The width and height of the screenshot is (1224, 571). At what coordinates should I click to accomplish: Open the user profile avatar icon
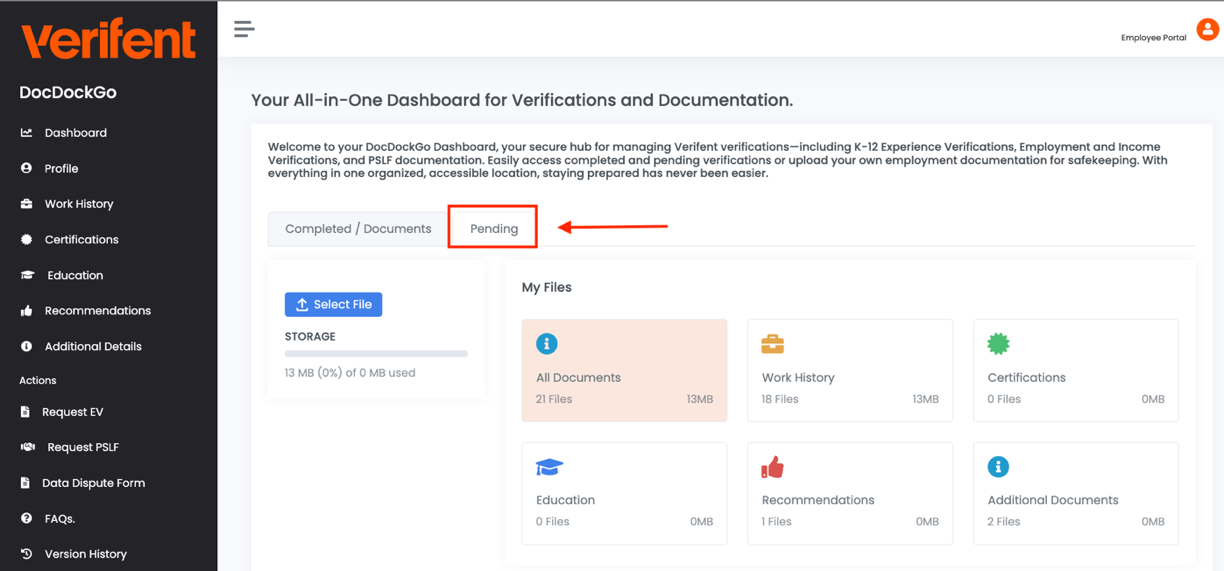coord(1207,30)
